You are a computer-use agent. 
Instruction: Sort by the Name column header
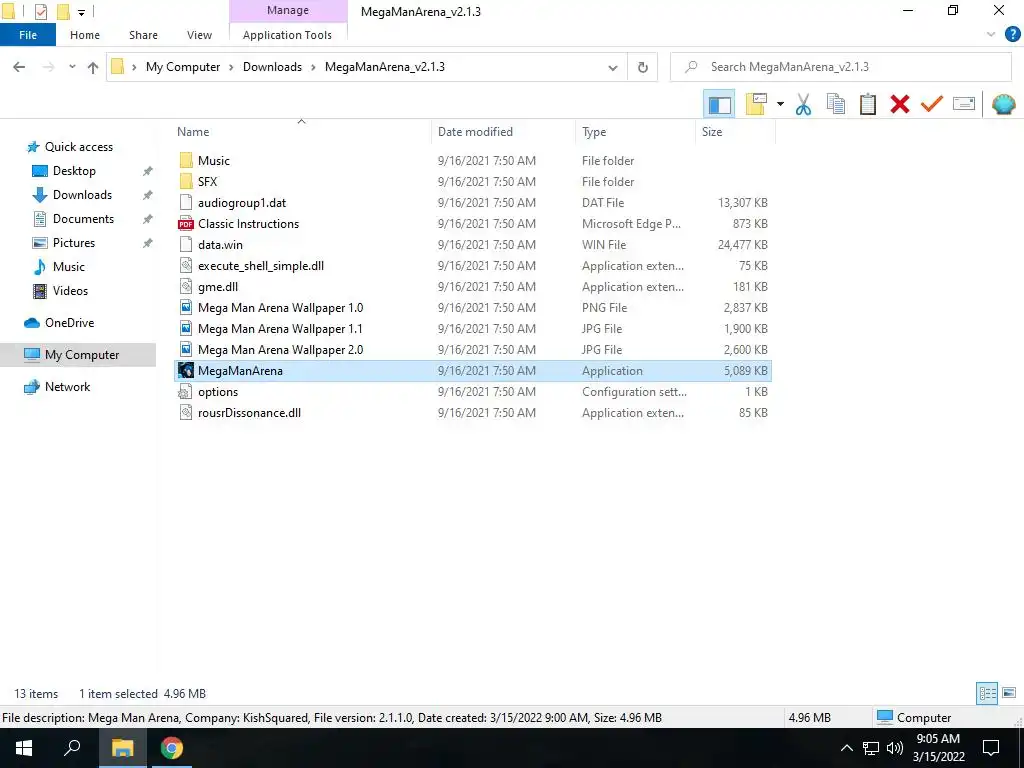click(x=301, y=132)
